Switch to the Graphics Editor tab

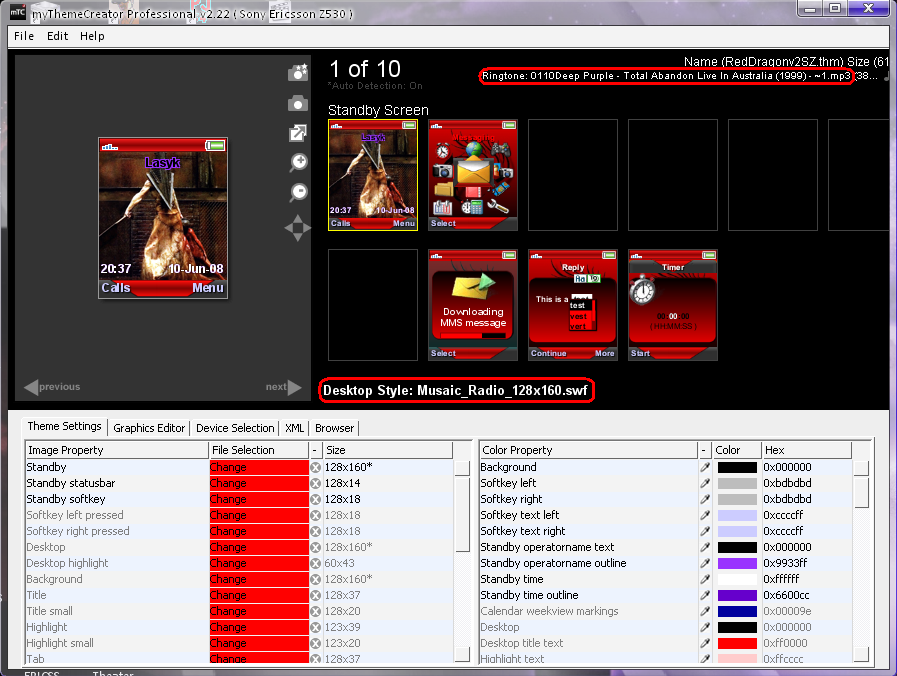(x=149, y=428)
